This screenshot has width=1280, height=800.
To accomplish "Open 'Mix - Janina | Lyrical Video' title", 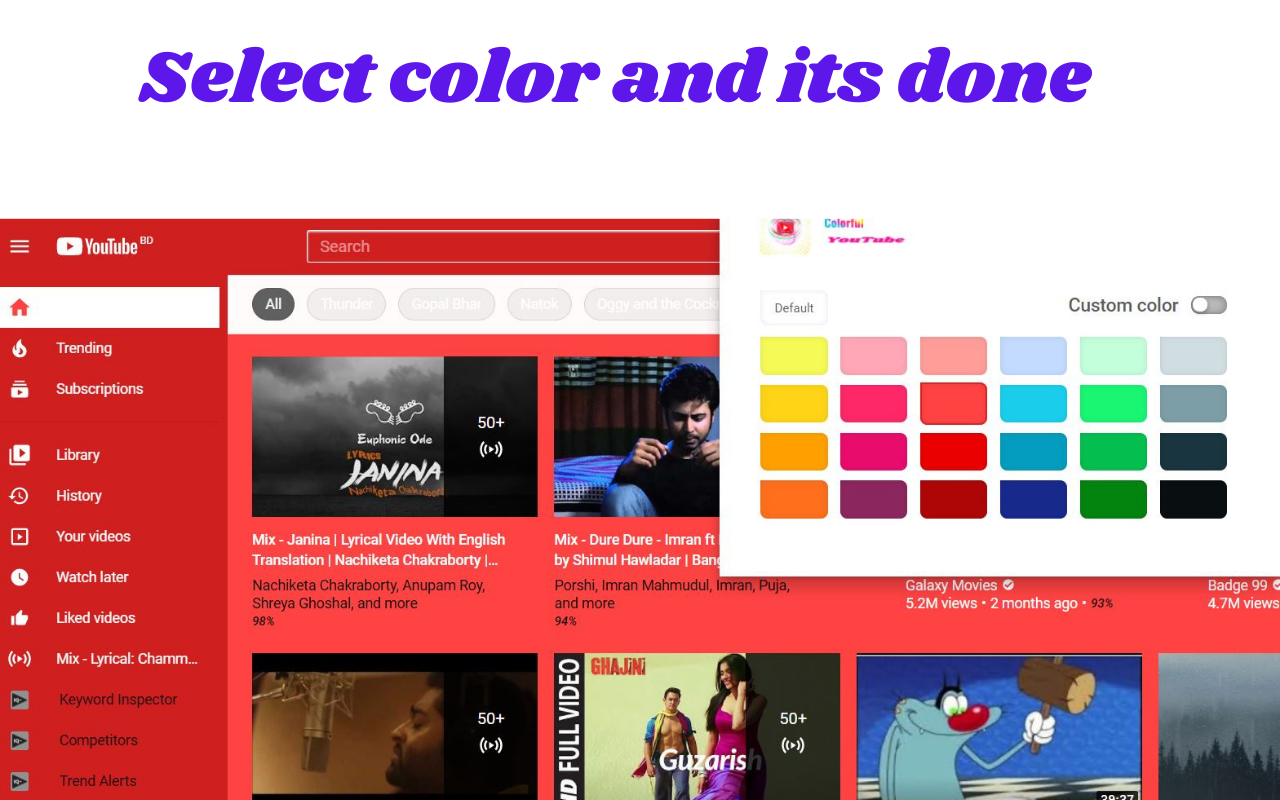I will tap(379, 550).
